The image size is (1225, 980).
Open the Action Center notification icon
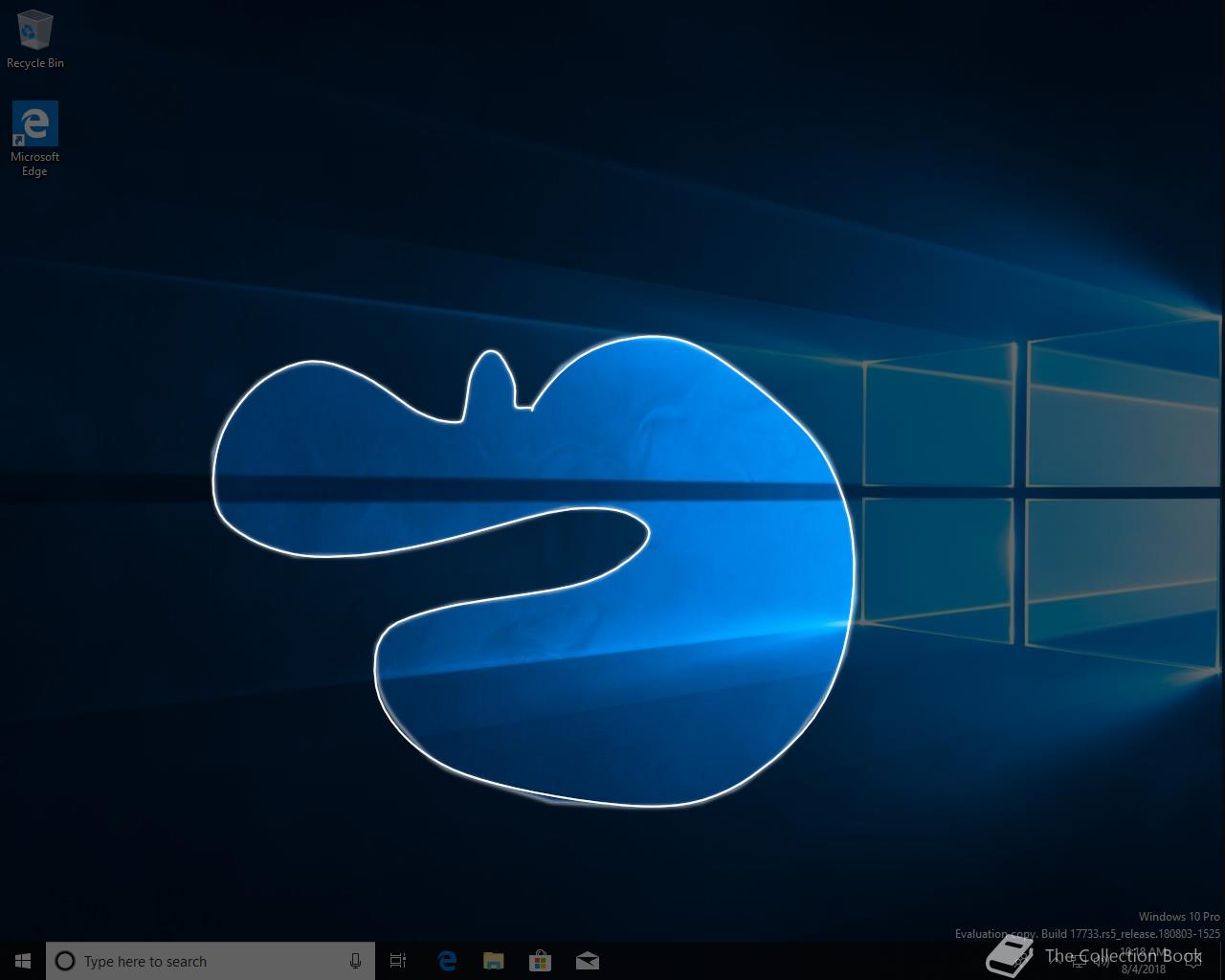click(1193, 961)
